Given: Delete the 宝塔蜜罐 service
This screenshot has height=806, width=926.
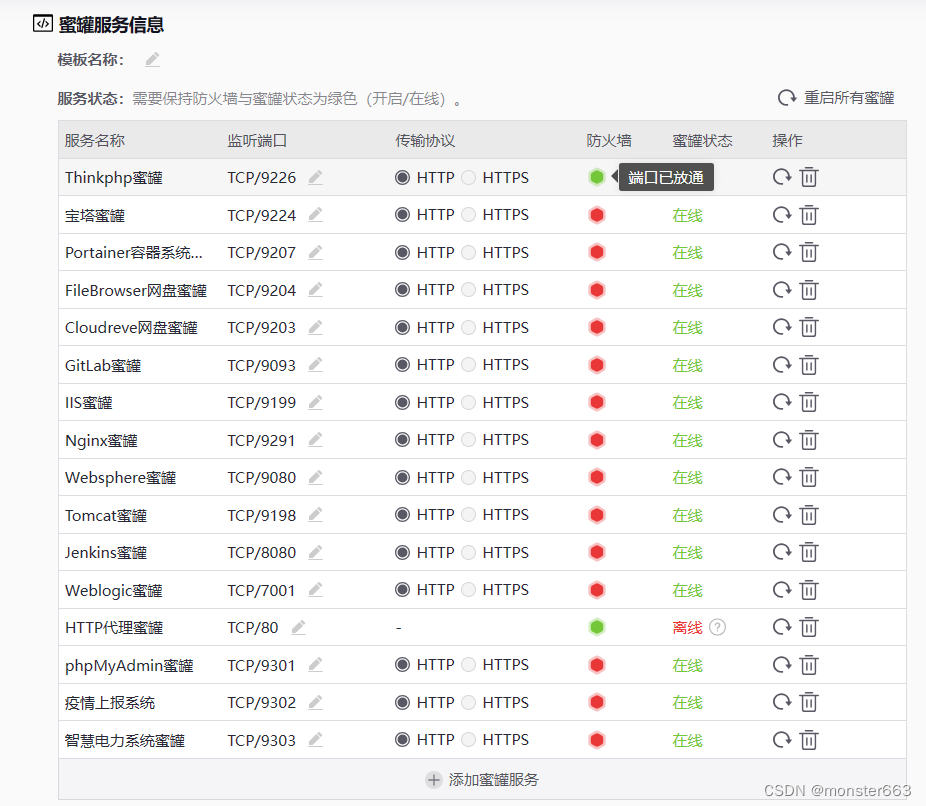Looking at the screenshot, I should (808, 215).
